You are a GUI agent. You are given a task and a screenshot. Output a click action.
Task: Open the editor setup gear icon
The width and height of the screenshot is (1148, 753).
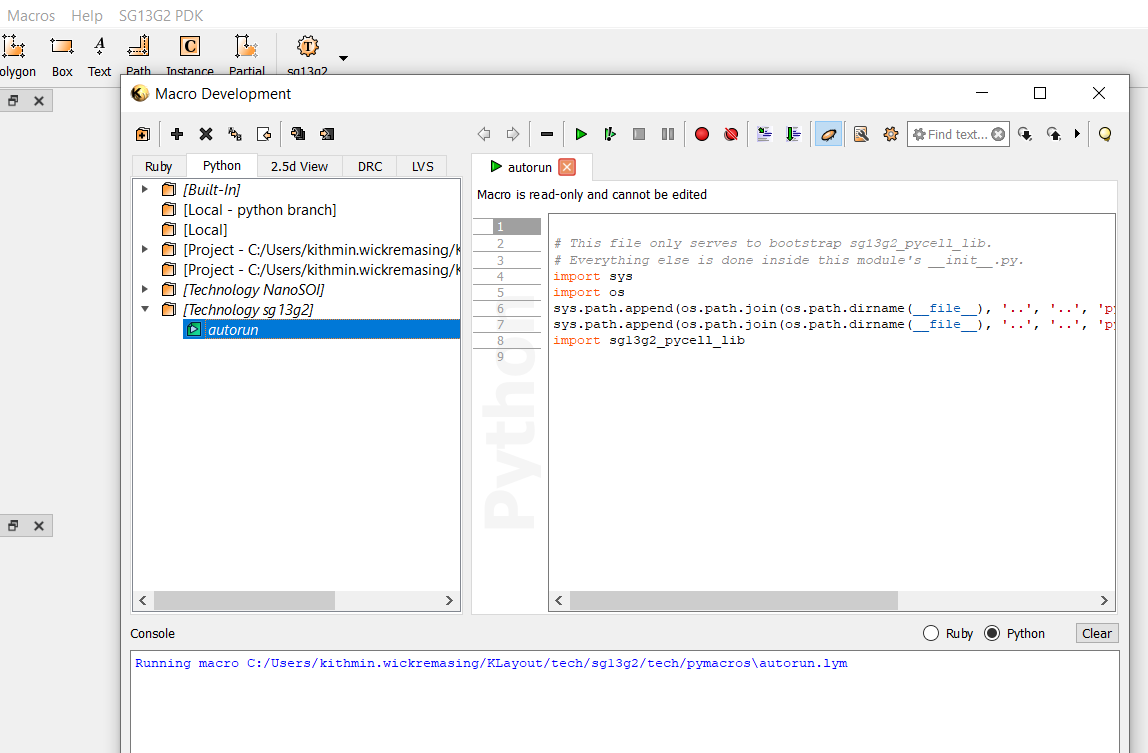pos(890,134)
